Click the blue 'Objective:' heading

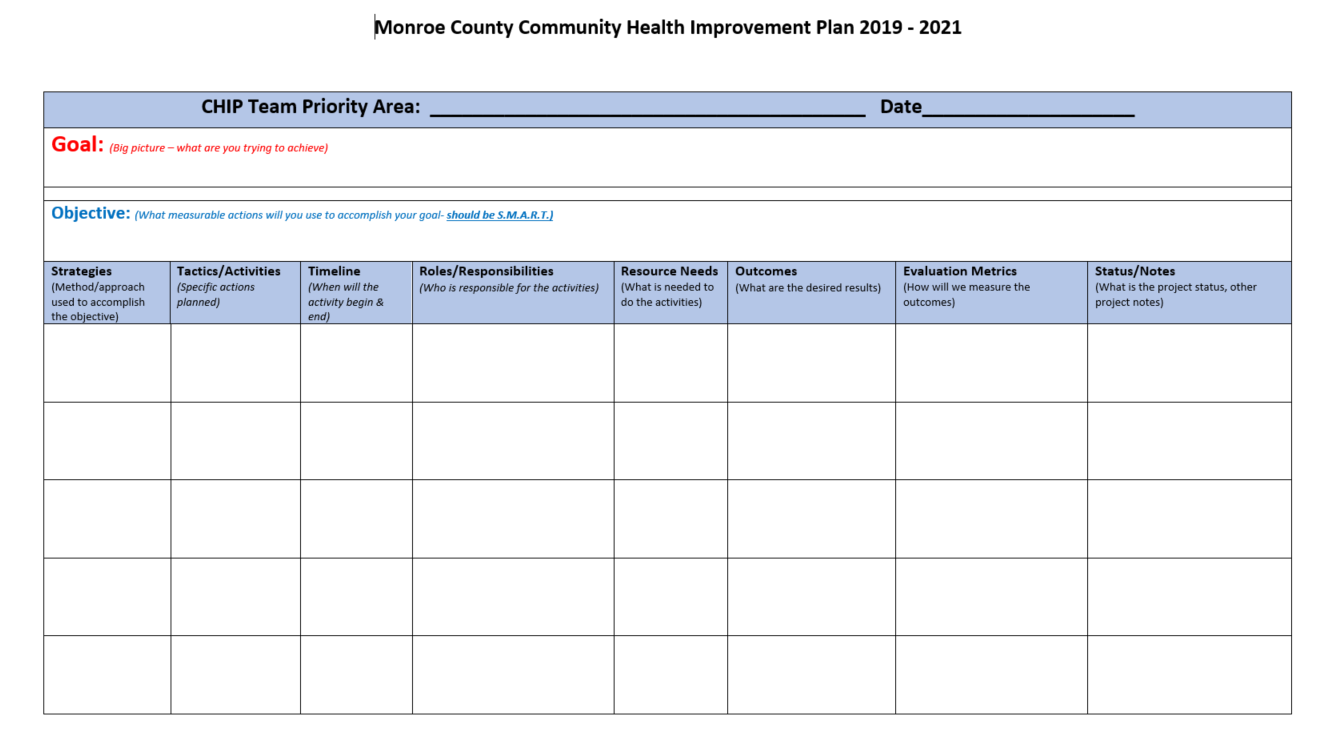(90, 213)
